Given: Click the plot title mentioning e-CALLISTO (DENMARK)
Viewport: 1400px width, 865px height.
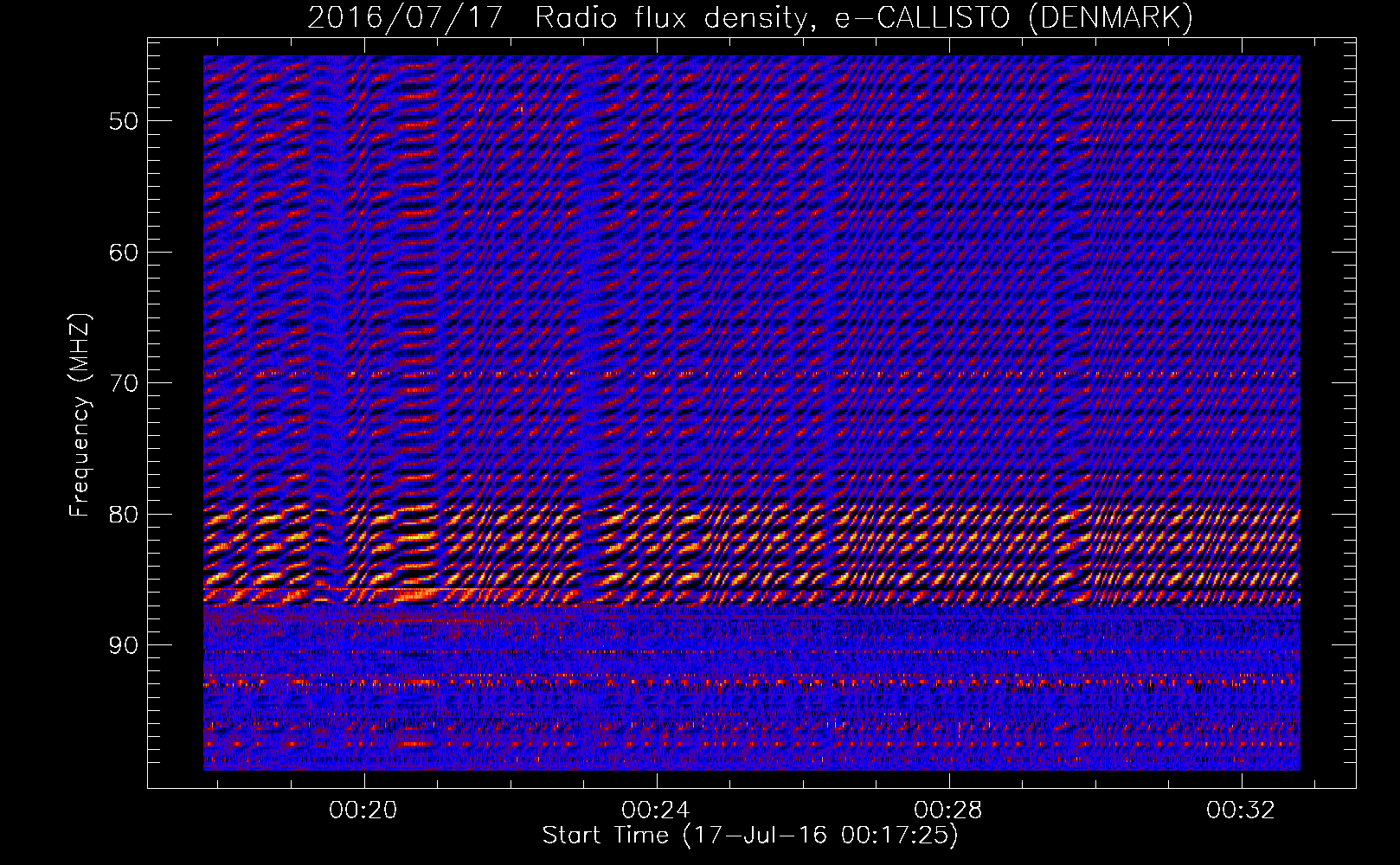Looking at the screenshot, I should point(750,18).
